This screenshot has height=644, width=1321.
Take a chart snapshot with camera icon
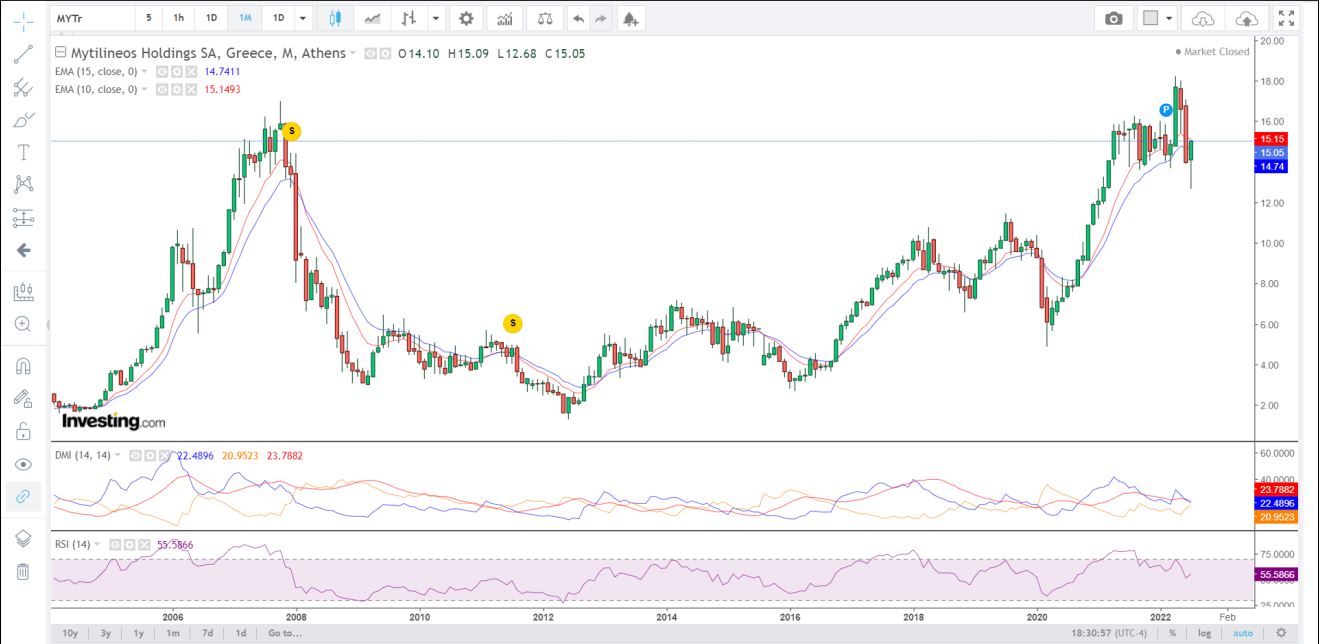[1113, 18]
